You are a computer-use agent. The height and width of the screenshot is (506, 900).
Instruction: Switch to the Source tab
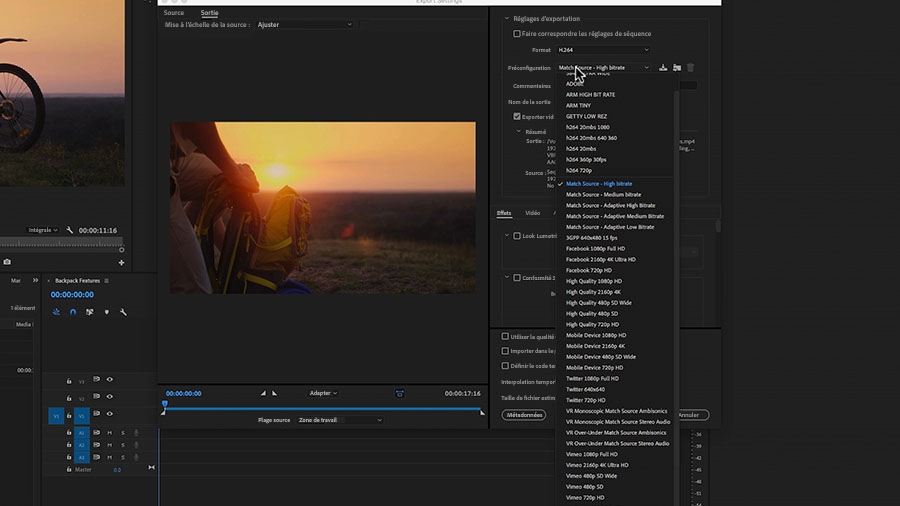pyautogui.click(x=174, y=13)
